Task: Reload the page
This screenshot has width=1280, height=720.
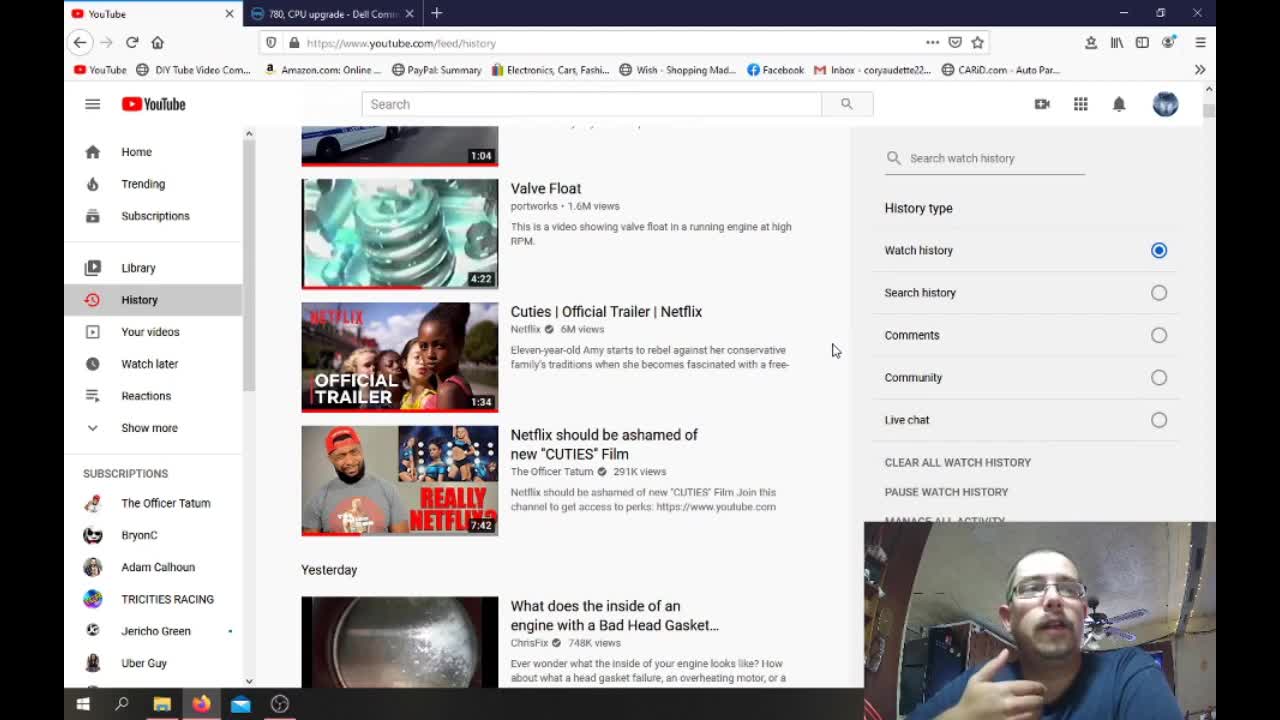Action: point(132,42)
